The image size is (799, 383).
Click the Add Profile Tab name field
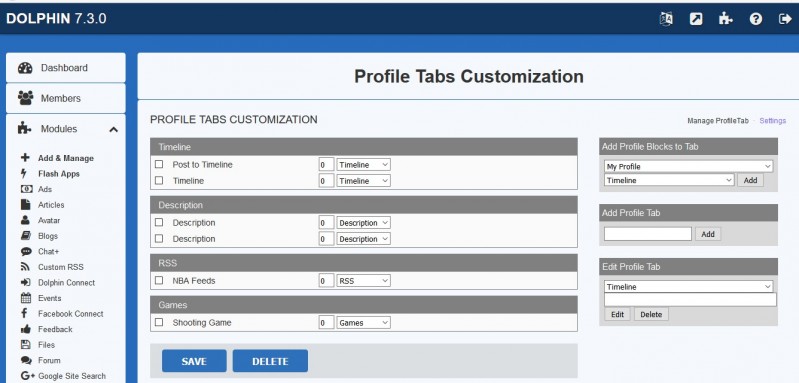(x=648, y=234)
